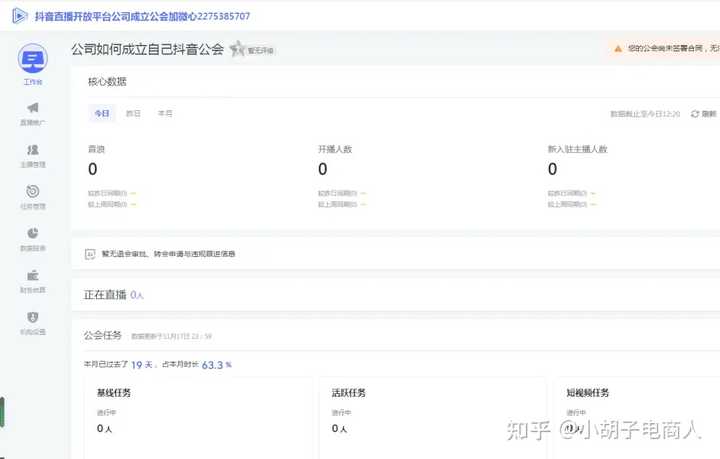The height and width of the screenshot is (459, 720).
Task: Click the 暂无退会审批 notice text
Action: [168, 254]
